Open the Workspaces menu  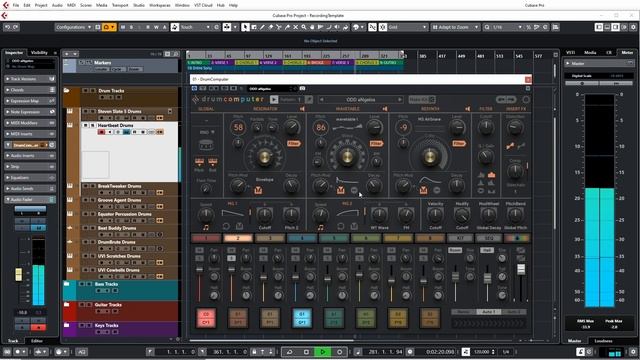(160, 5)
